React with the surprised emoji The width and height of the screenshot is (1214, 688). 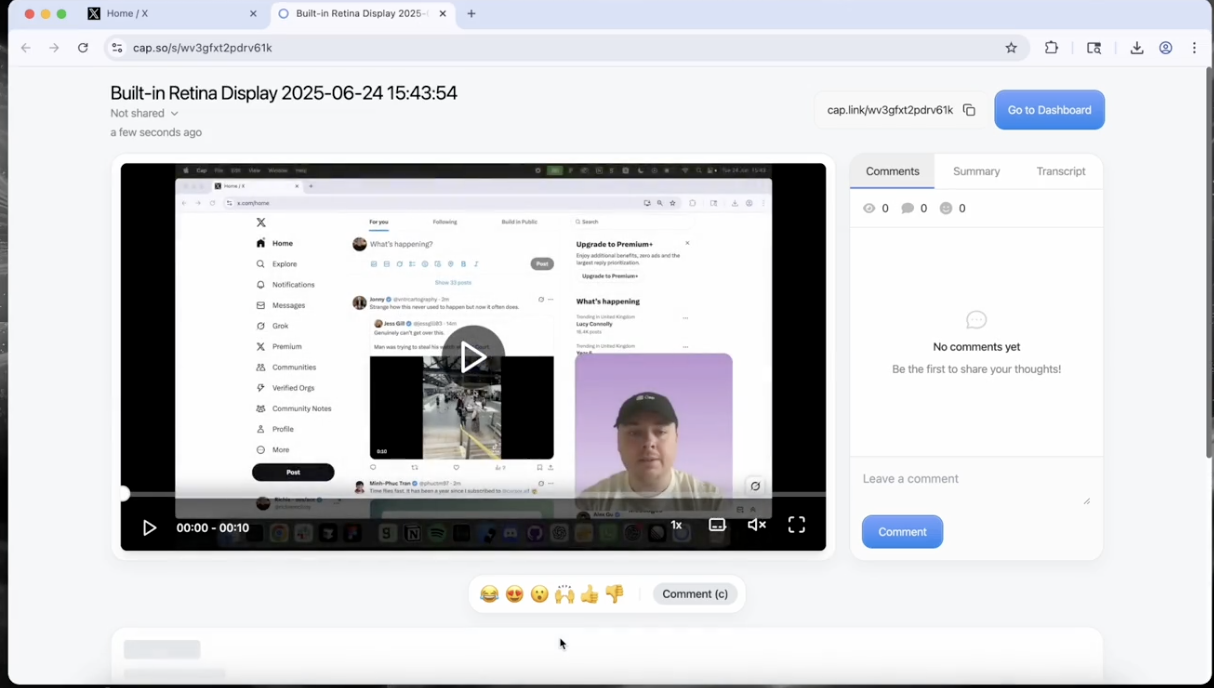(539, 594)
